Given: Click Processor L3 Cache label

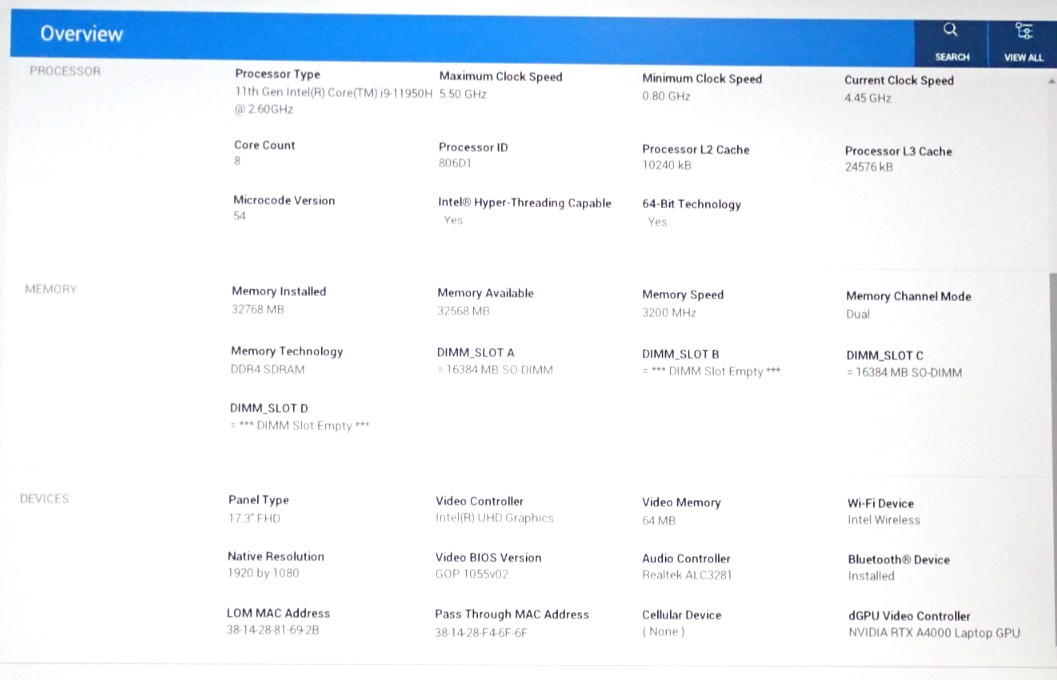Looking at the screenshot, I should coord(899,152).
